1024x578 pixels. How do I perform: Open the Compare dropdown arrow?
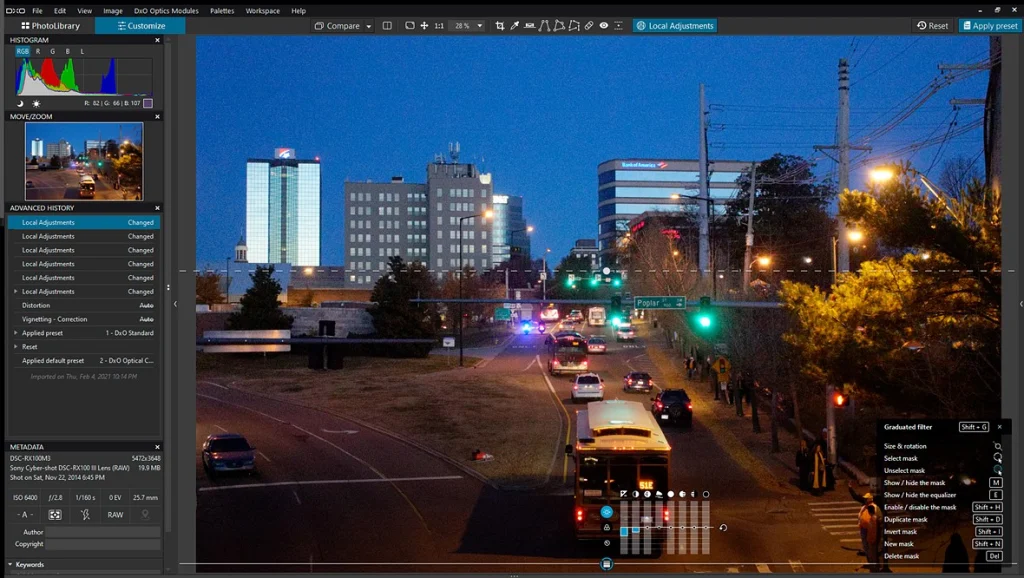click(x=368, y=25)
